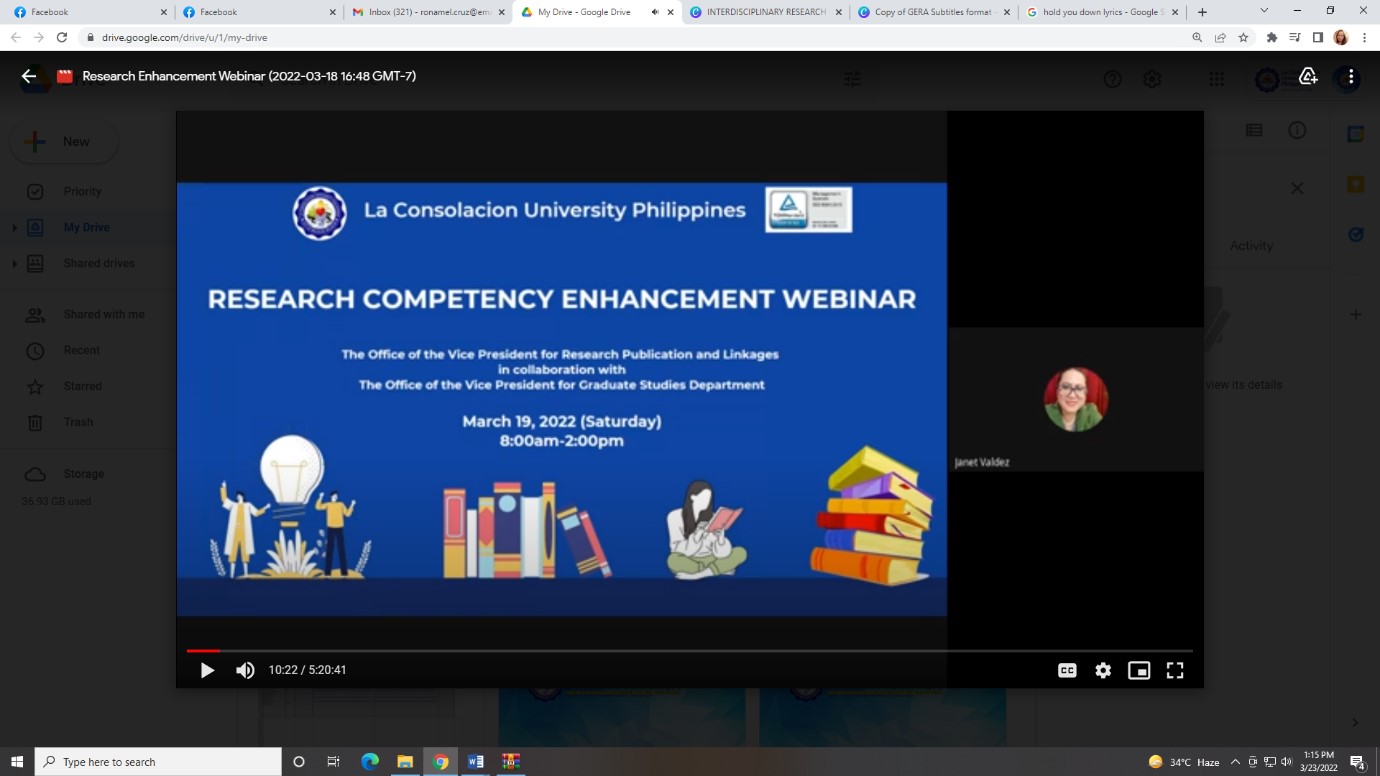Bookmark this page with star icon
Screen dimensions: 1380x776
point(1243,37)
